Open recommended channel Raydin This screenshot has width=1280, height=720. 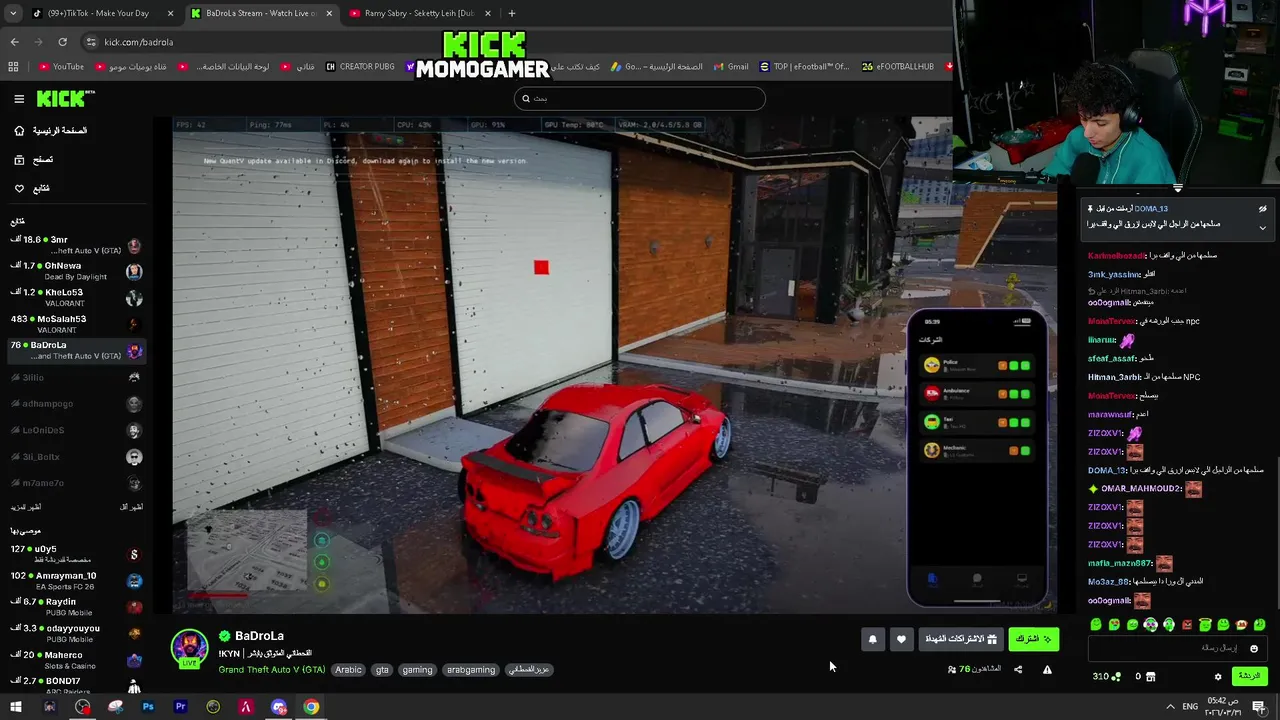click(76, 607)
